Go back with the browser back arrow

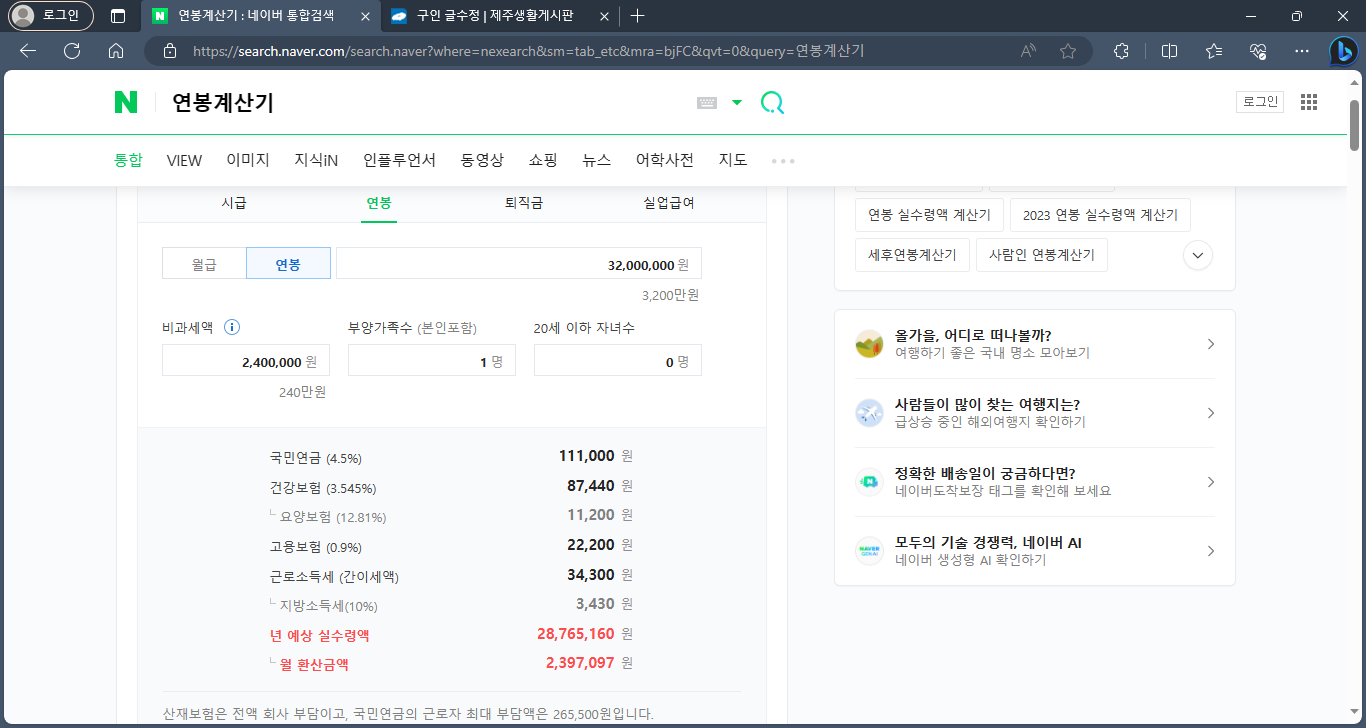click(x=28, y=51)
